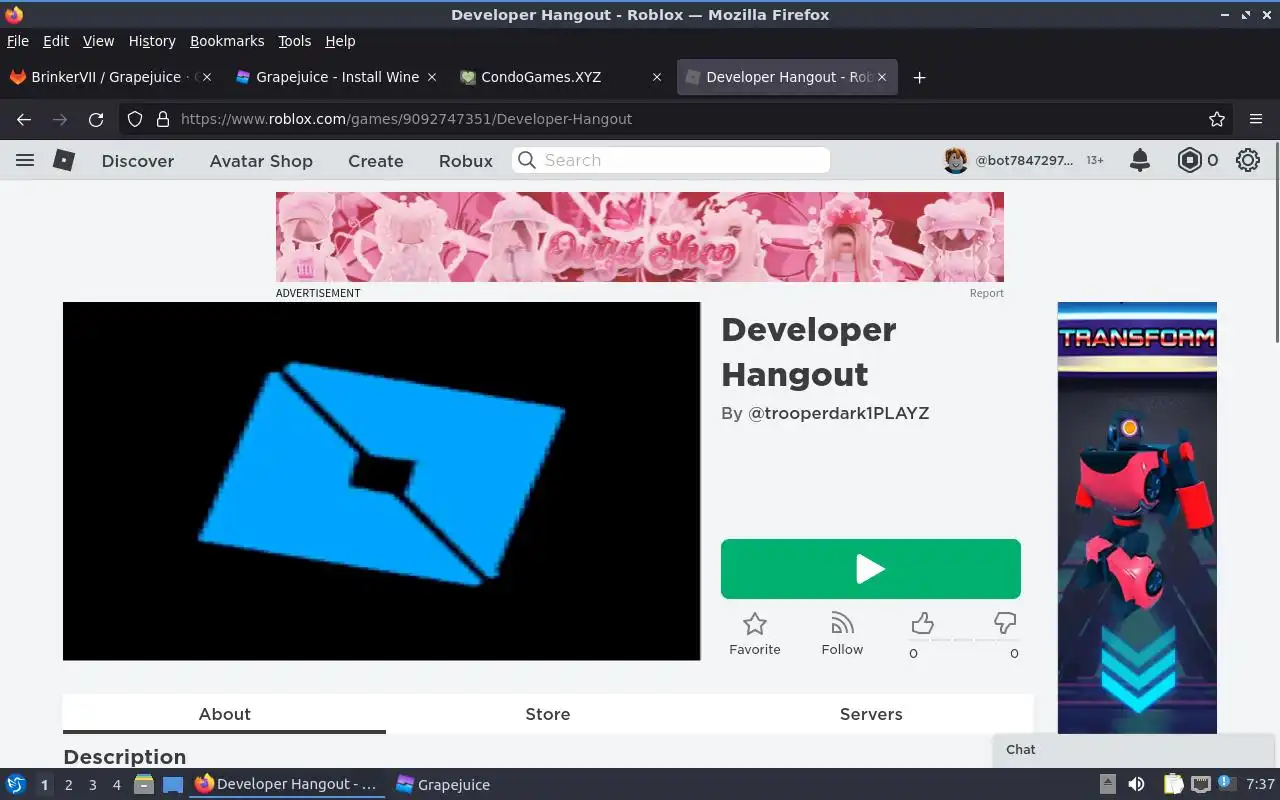Visit @trooperdark1PLAYZ creator profile
1280x800 pixels.
tap(838, 413)
